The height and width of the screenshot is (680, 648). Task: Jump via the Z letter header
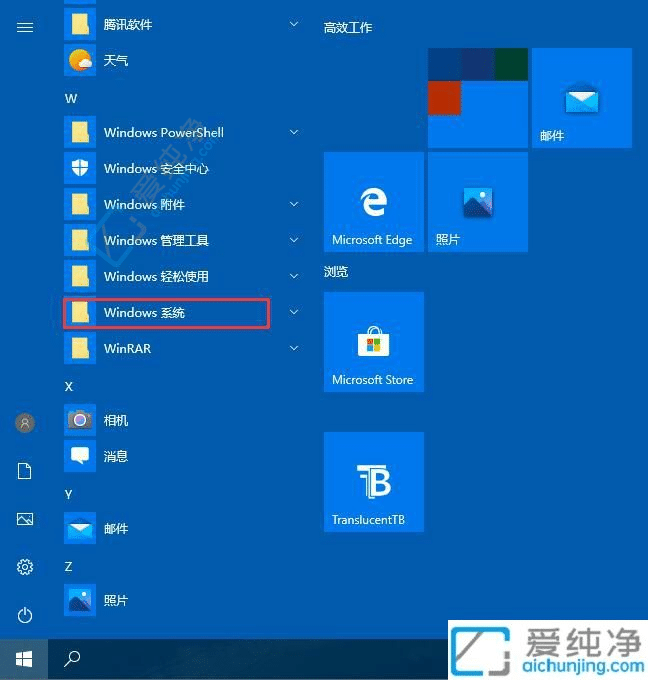(x=68, y=566)
